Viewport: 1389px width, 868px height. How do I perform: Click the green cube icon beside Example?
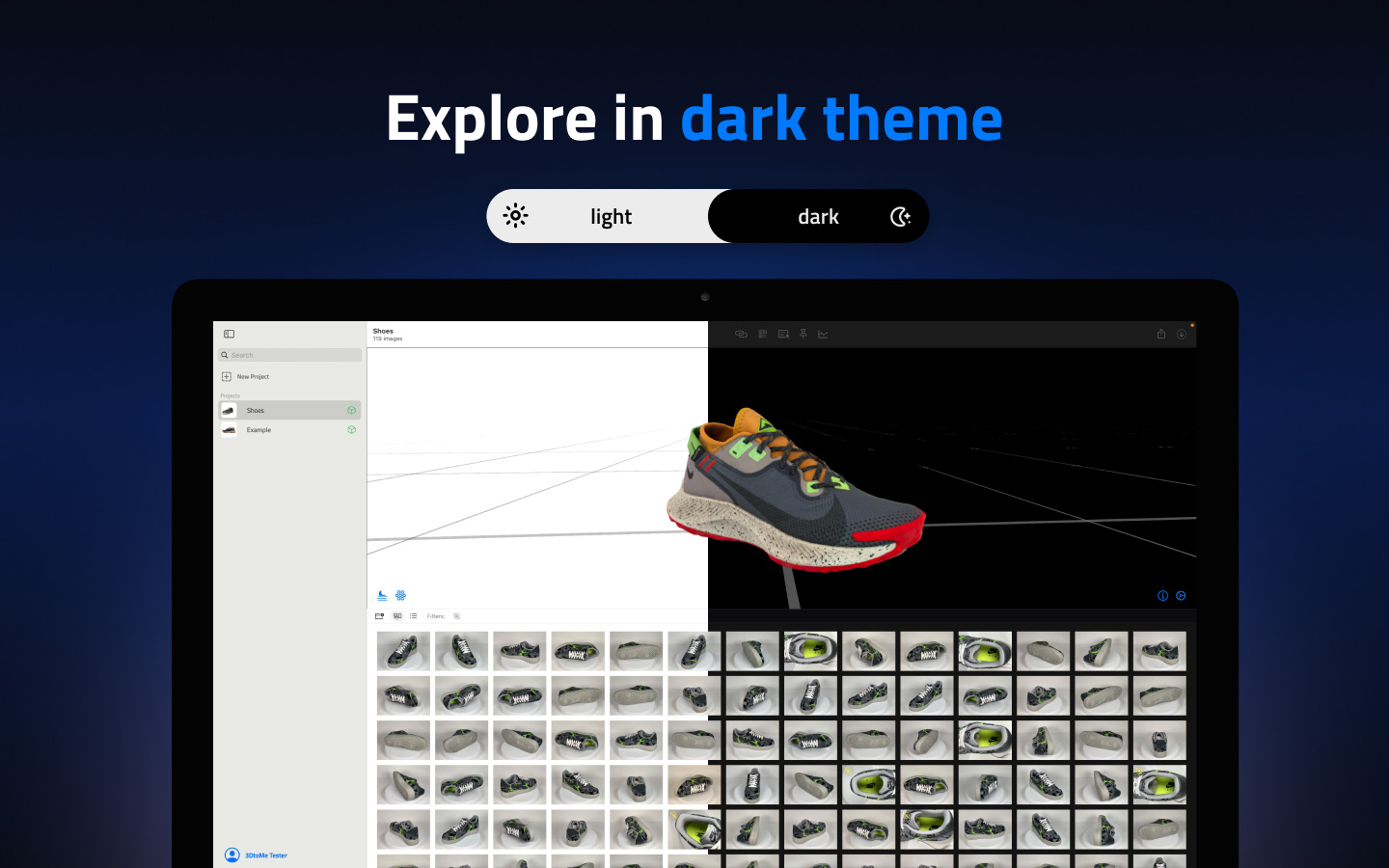351,430
